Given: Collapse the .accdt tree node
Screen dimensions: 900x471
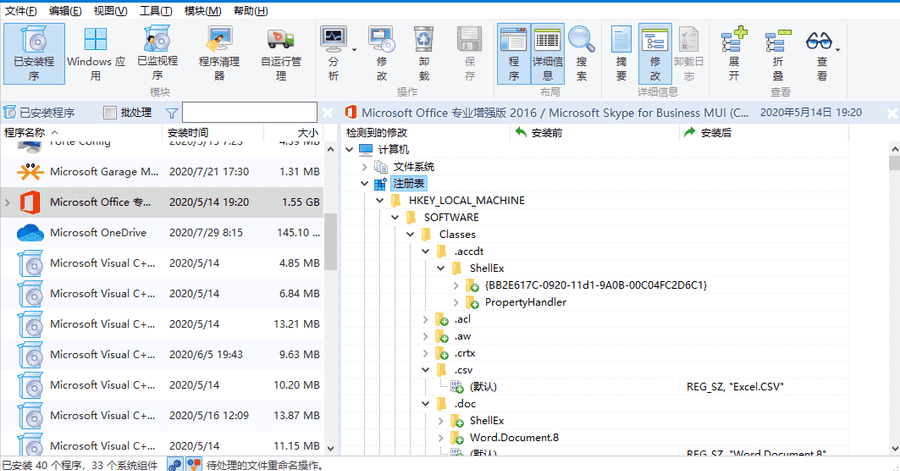Looking at the screenshot, I should [x=425, y=251].
